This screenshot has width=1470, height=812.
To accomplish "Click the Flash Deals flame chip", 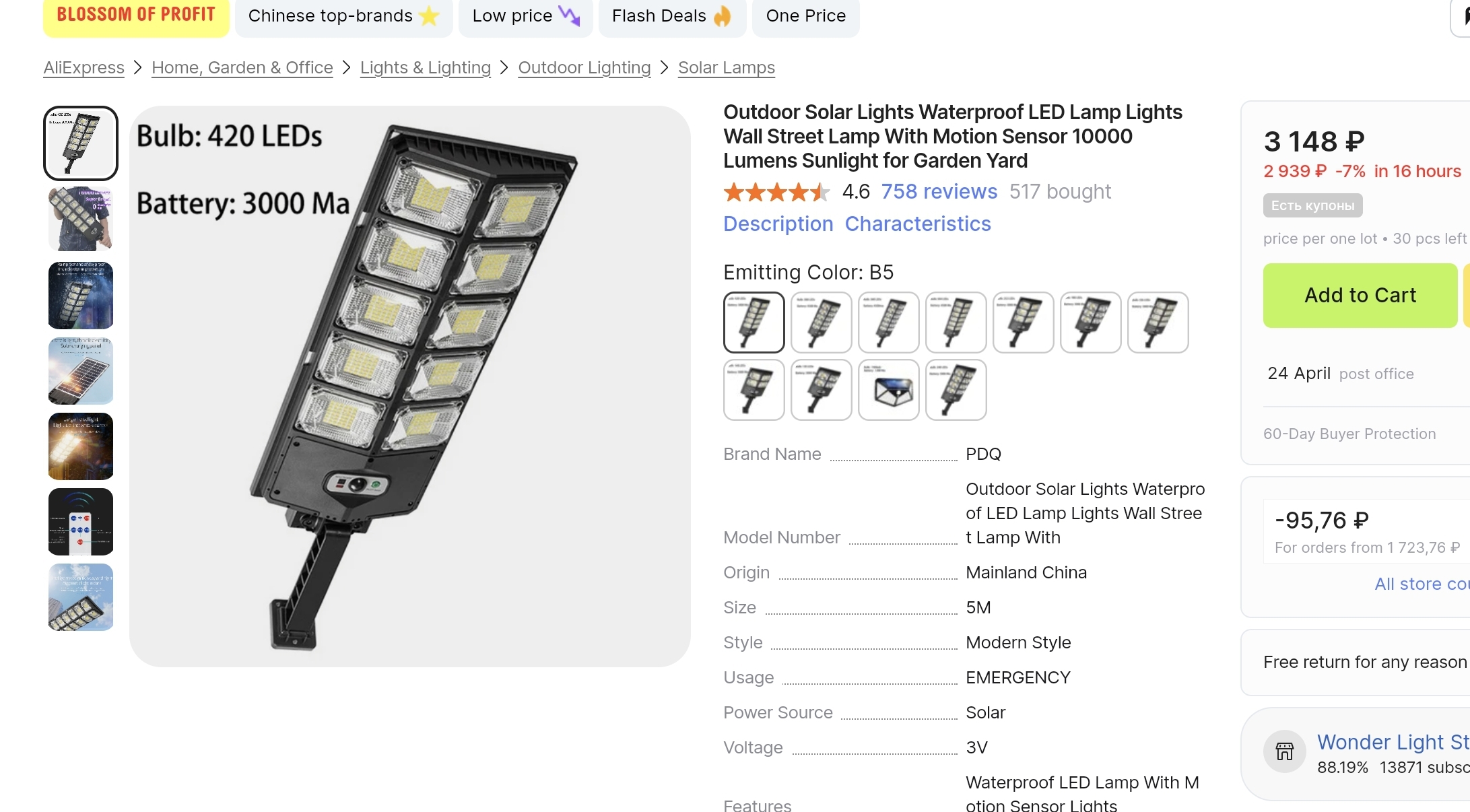I will 670,15.
